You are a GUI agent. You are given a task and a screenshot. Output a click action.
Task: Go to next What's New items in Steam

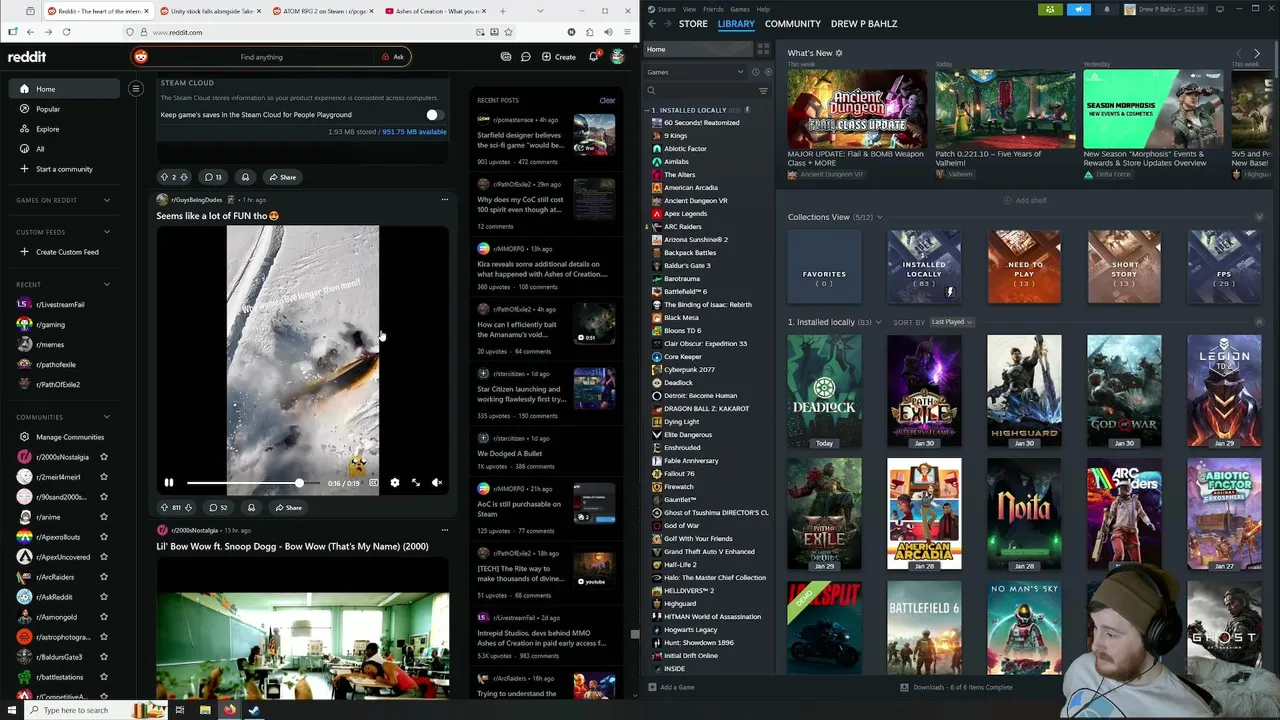pyautogui.click(x=1257, y=53)
